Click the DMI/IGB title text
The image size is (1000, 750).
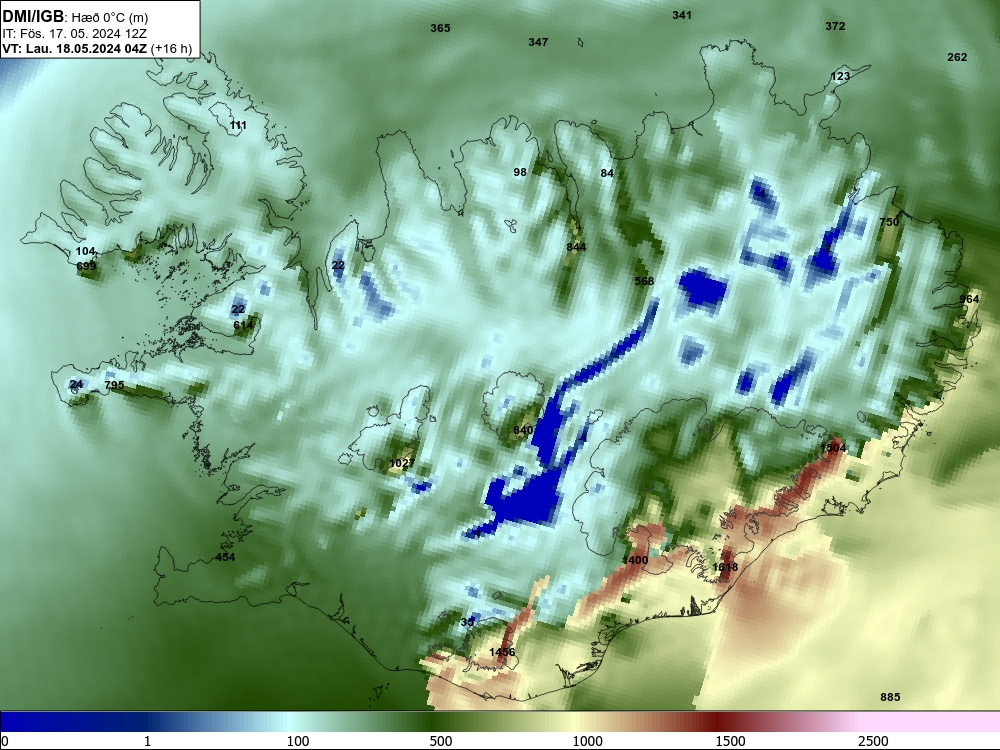[x=33, y=17]
